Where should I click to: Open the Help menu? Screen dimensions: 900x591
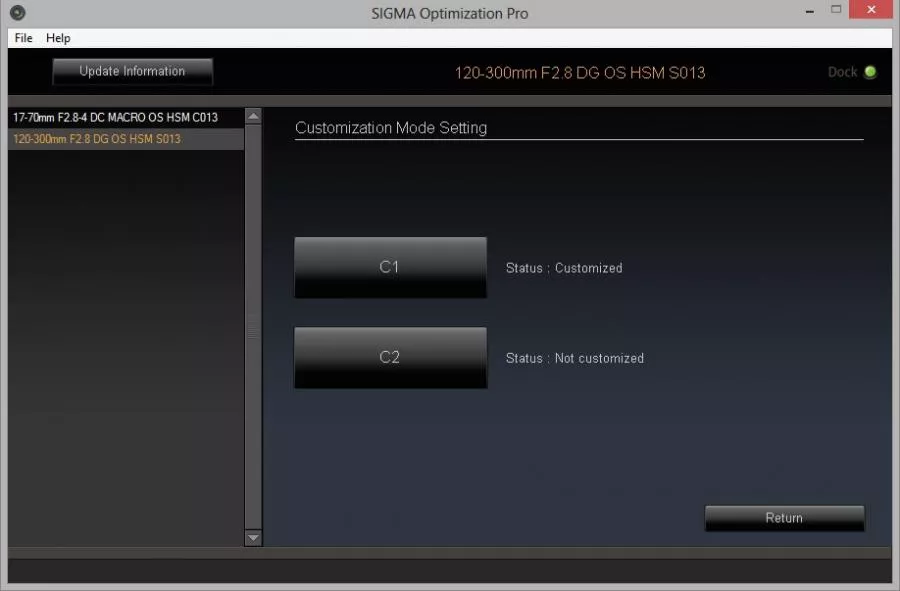pos(58,38)
